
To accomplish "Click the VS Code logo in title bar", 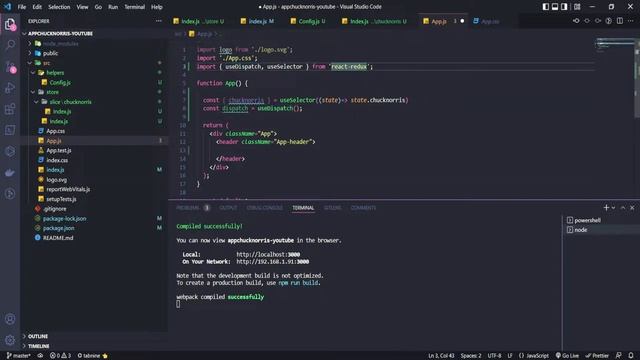I will click(x=7, y=7).
